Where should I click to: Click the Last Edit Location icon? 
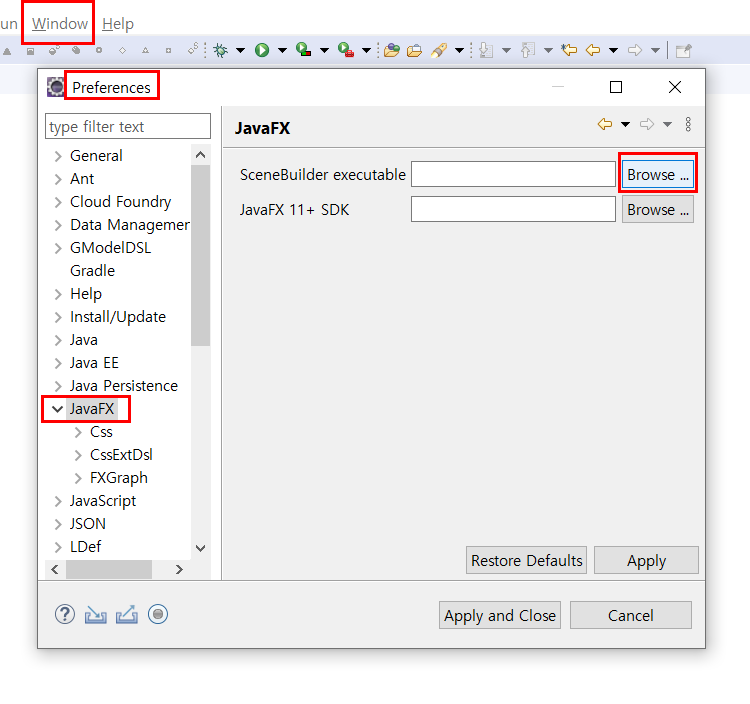pyautogui.click(x=569, y=50)
